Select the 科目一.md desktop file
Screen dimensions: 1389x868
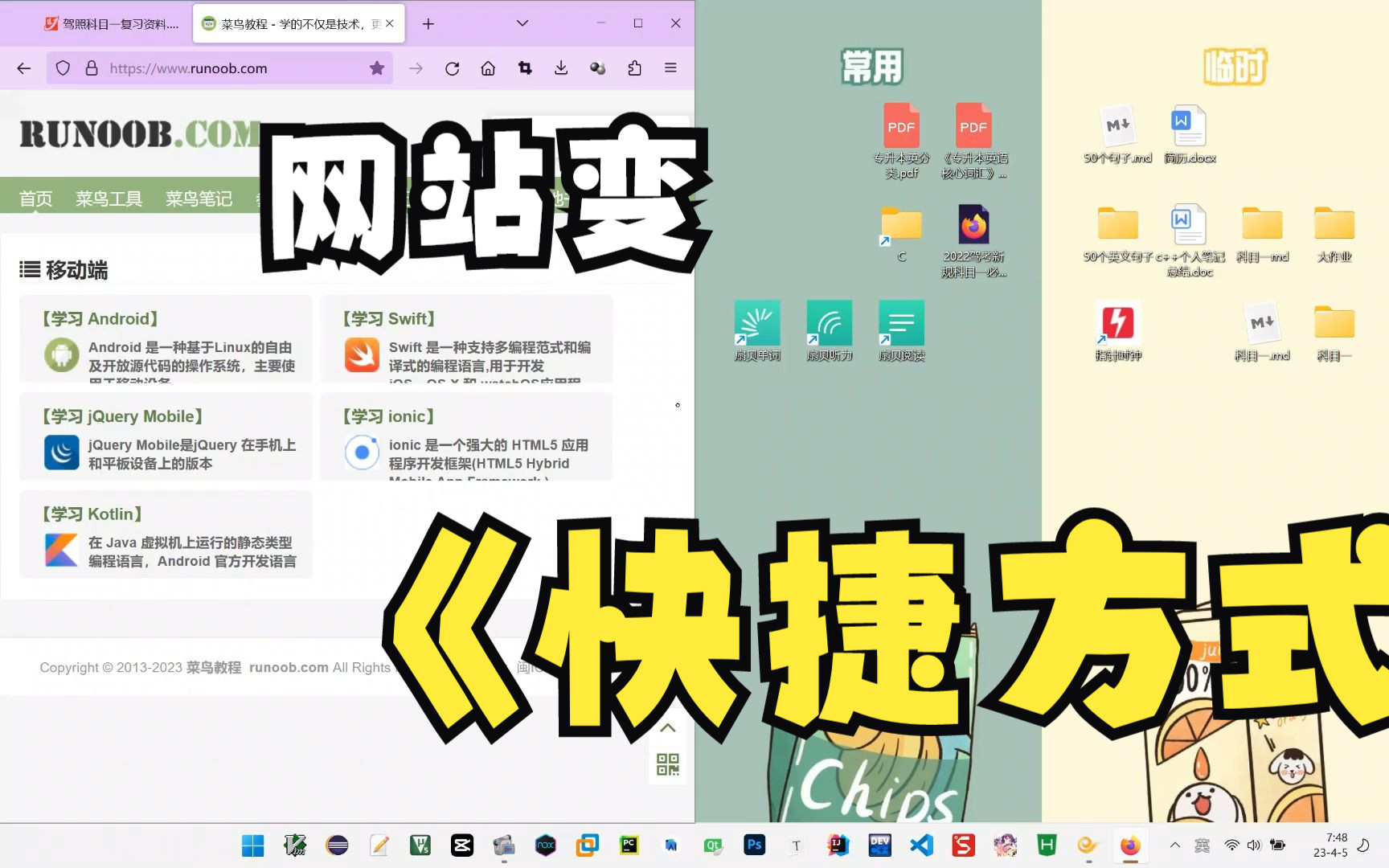[1262, 331]
